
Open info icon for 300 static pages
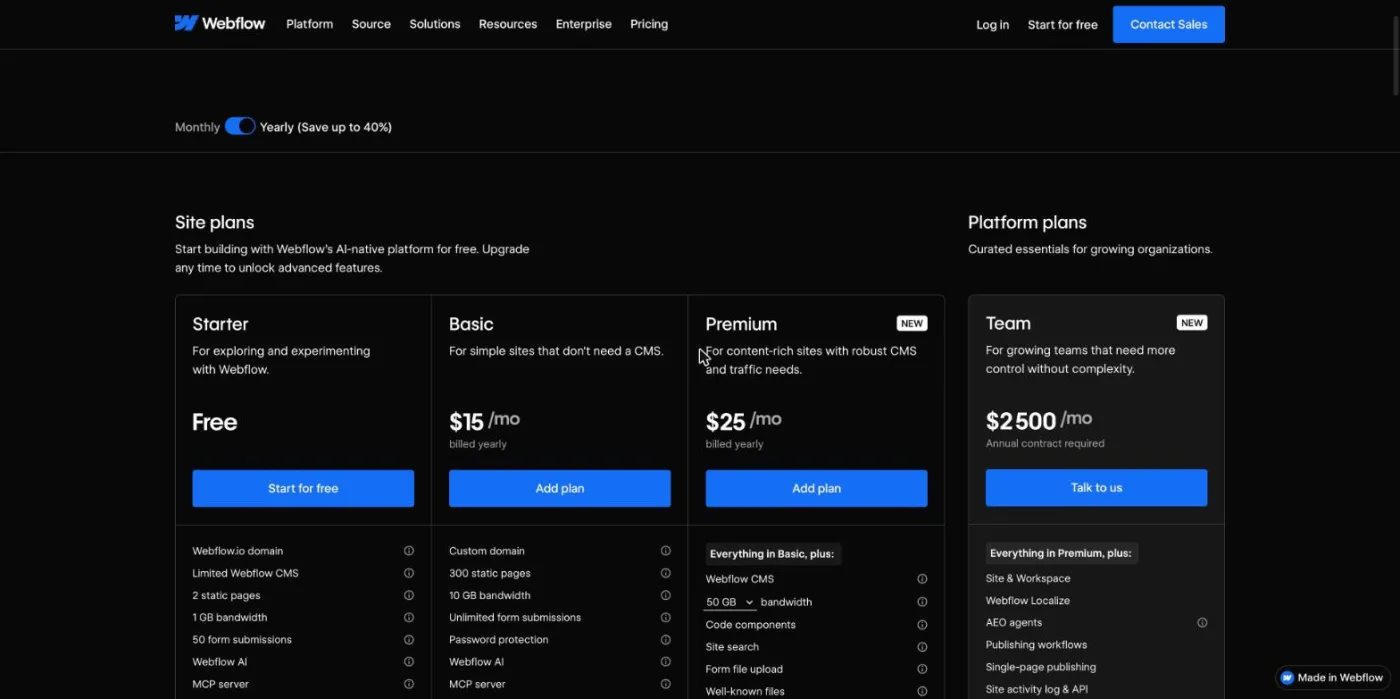pyautogui.click(x=666, y=573)
